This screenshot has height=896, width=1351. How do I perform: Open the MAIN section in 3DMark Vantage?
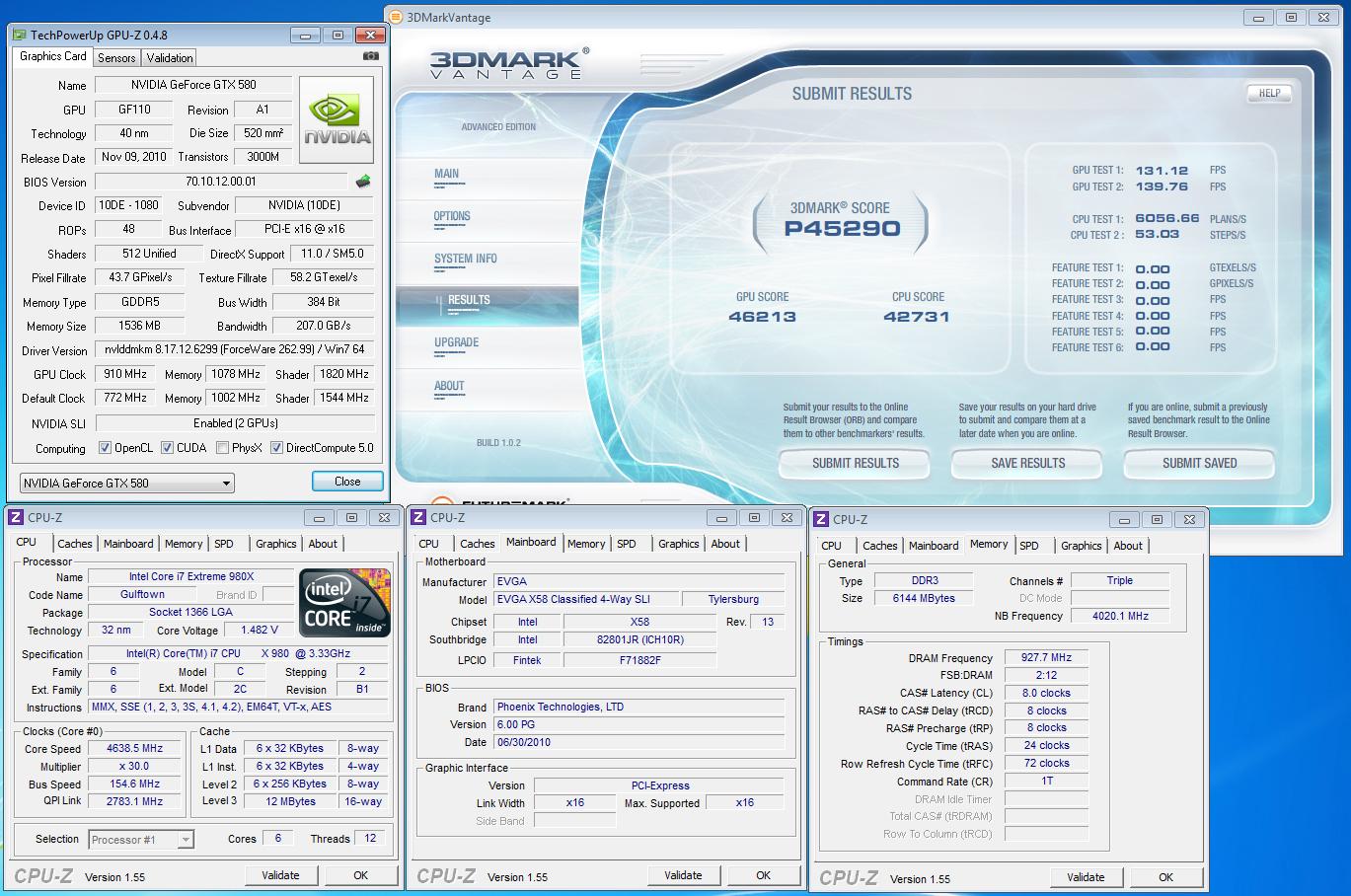pos(447,174)
